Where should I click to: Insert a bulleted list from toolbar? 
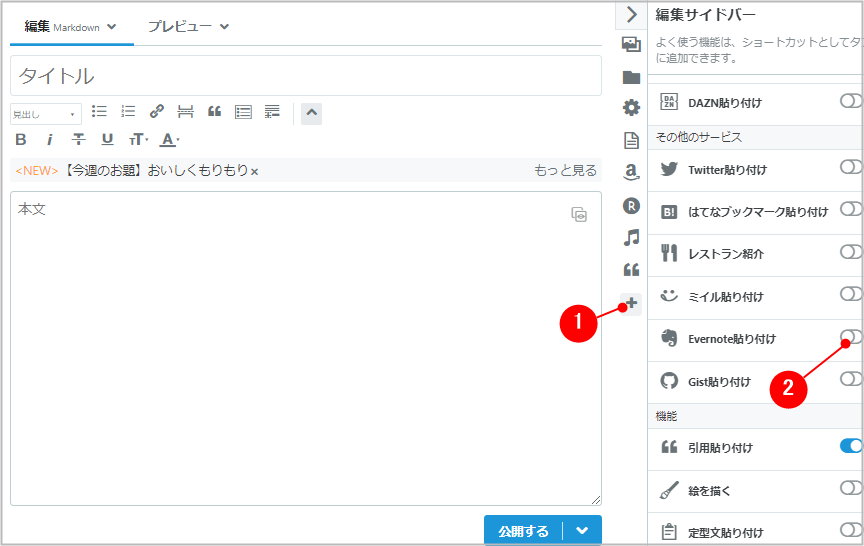click(99, 112)
